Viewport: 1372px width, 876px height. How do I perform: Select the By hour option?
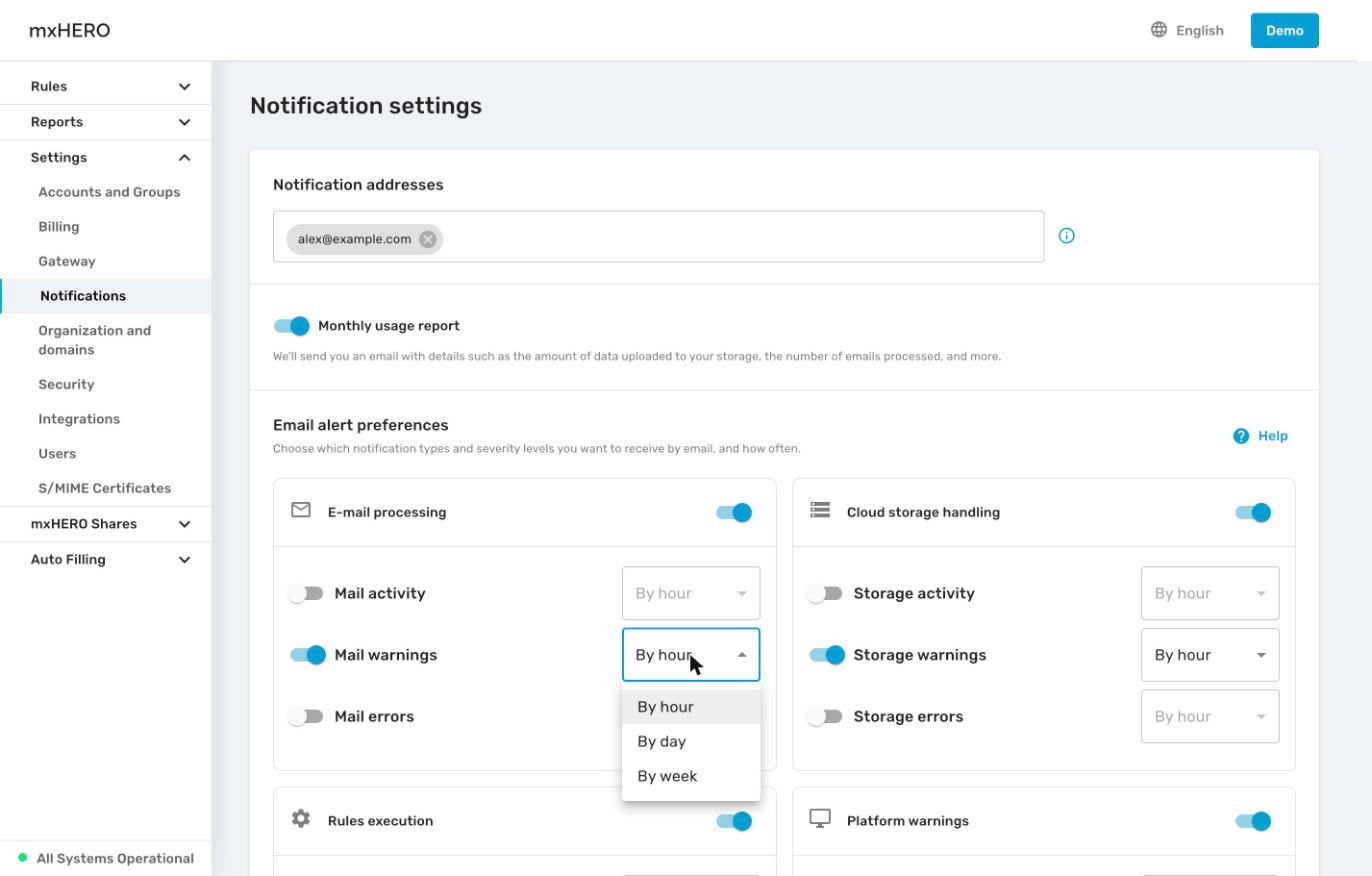691,707
